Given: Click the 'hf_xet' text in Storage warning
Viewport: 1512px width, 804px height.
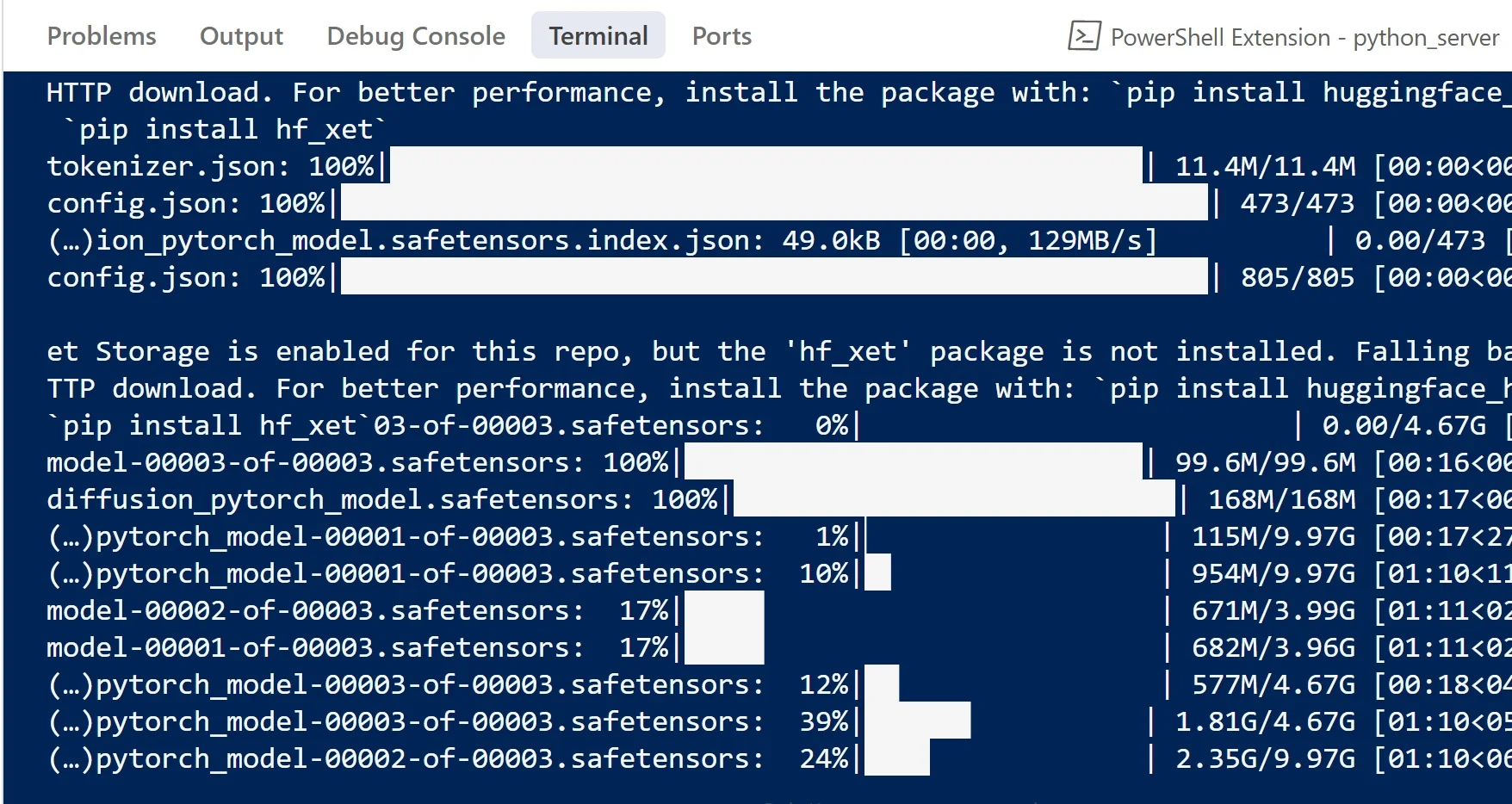Looking at the screenshot, I should tap(848, 351).
